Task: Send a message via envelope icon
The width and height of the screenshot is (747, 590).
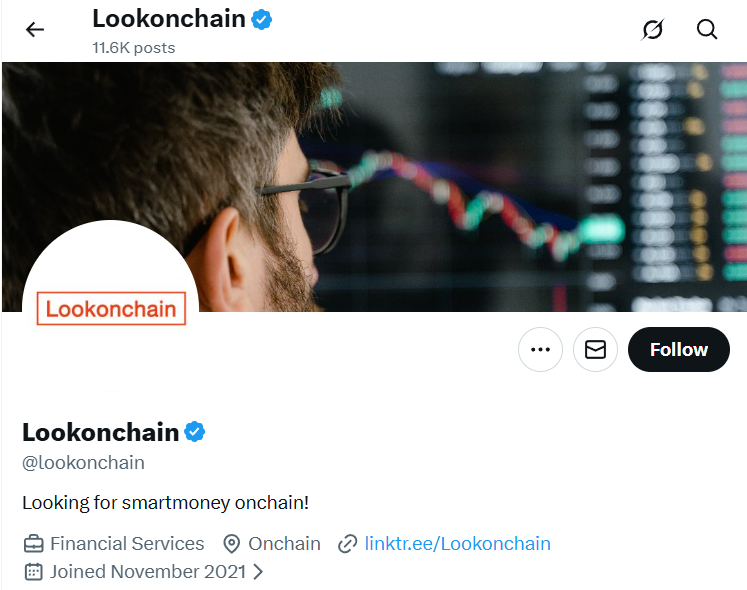Action: pyautogui.click(x=595, y=350)
